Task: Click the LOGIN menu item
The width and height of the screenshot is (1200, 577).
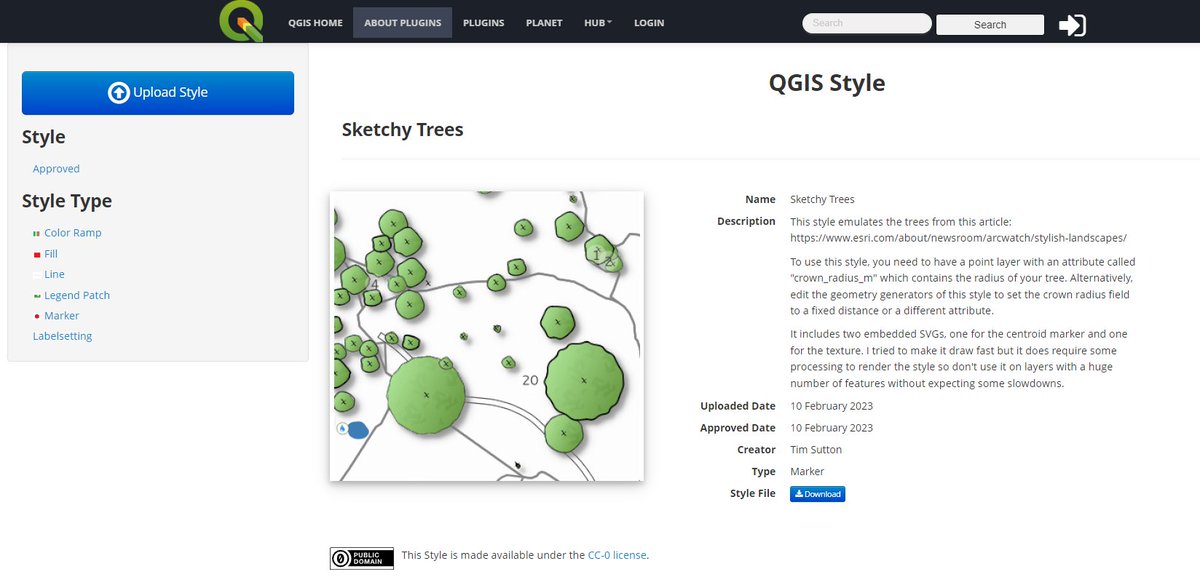Action: (649, 23)
